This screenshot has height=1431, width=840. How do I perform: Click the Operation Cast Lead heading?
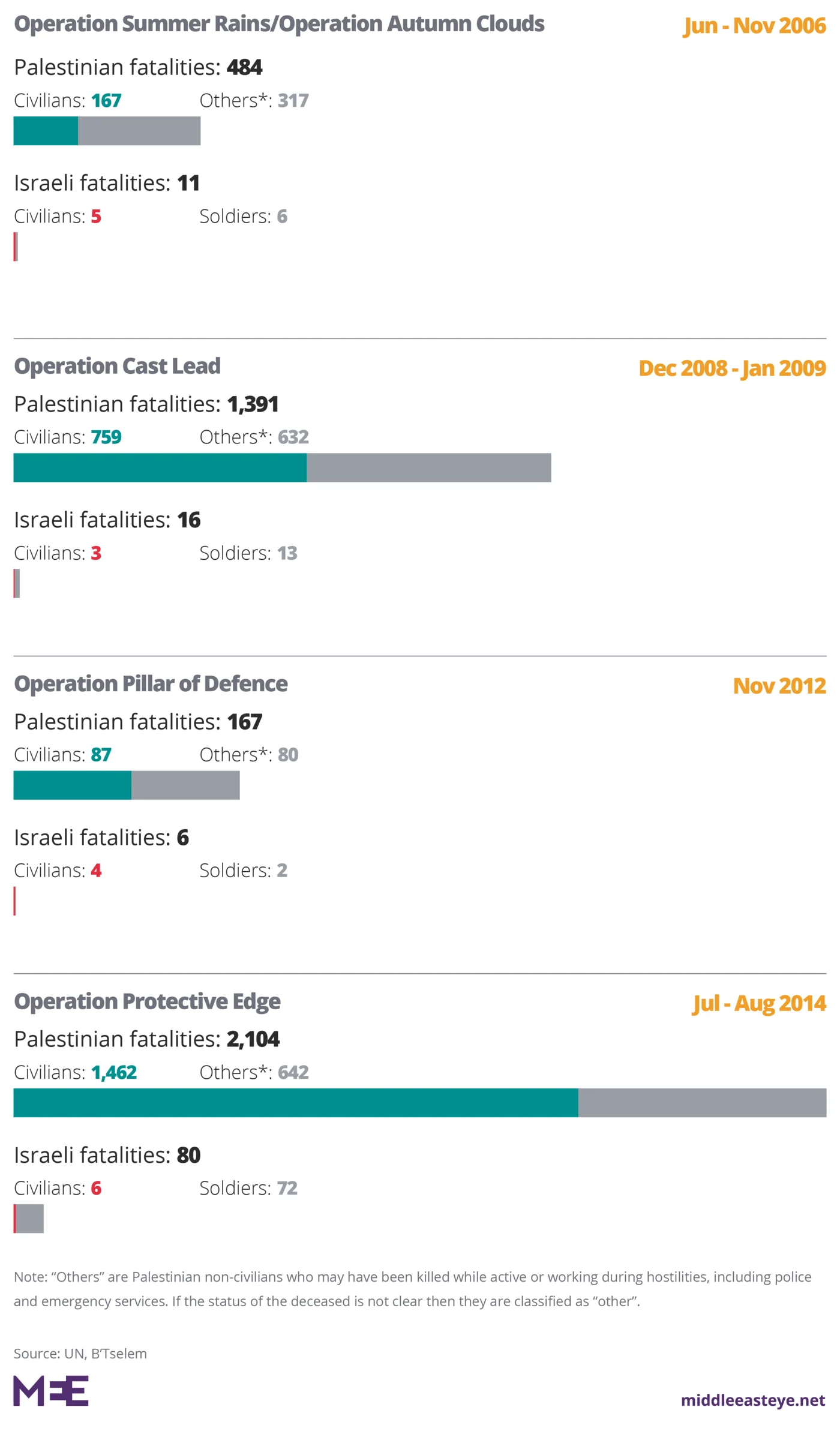[118, 366]
